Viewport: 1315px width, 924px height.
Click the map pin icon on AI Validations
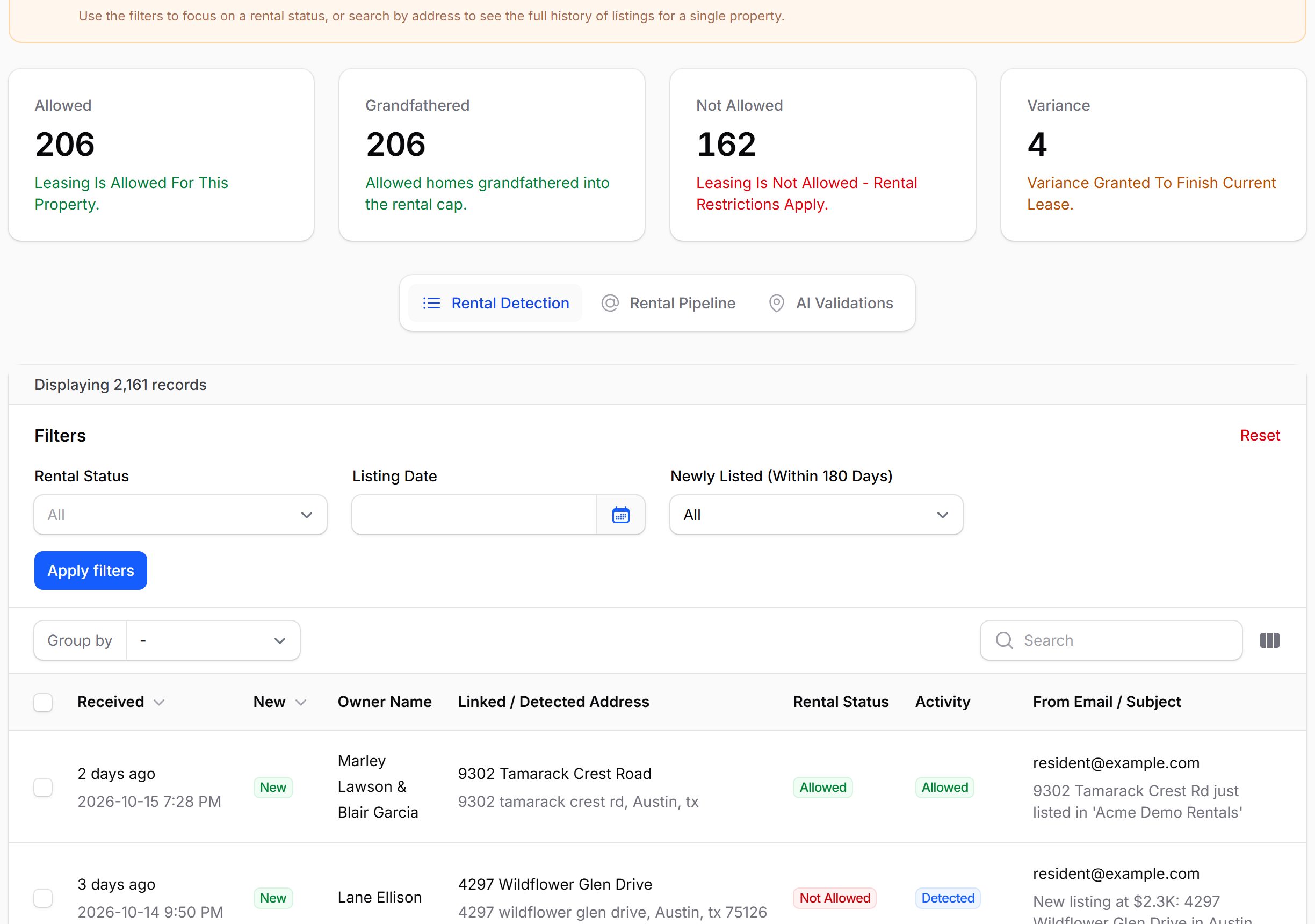(x=776, y=303)
